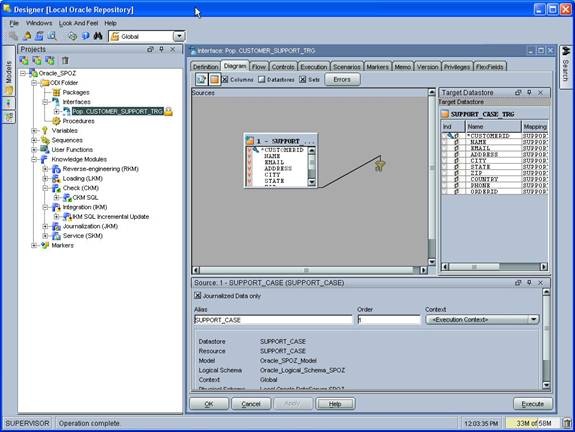Screen dimensions: 575x432
Task: Toggle the Columns checkbox
Action: (225, 79)
